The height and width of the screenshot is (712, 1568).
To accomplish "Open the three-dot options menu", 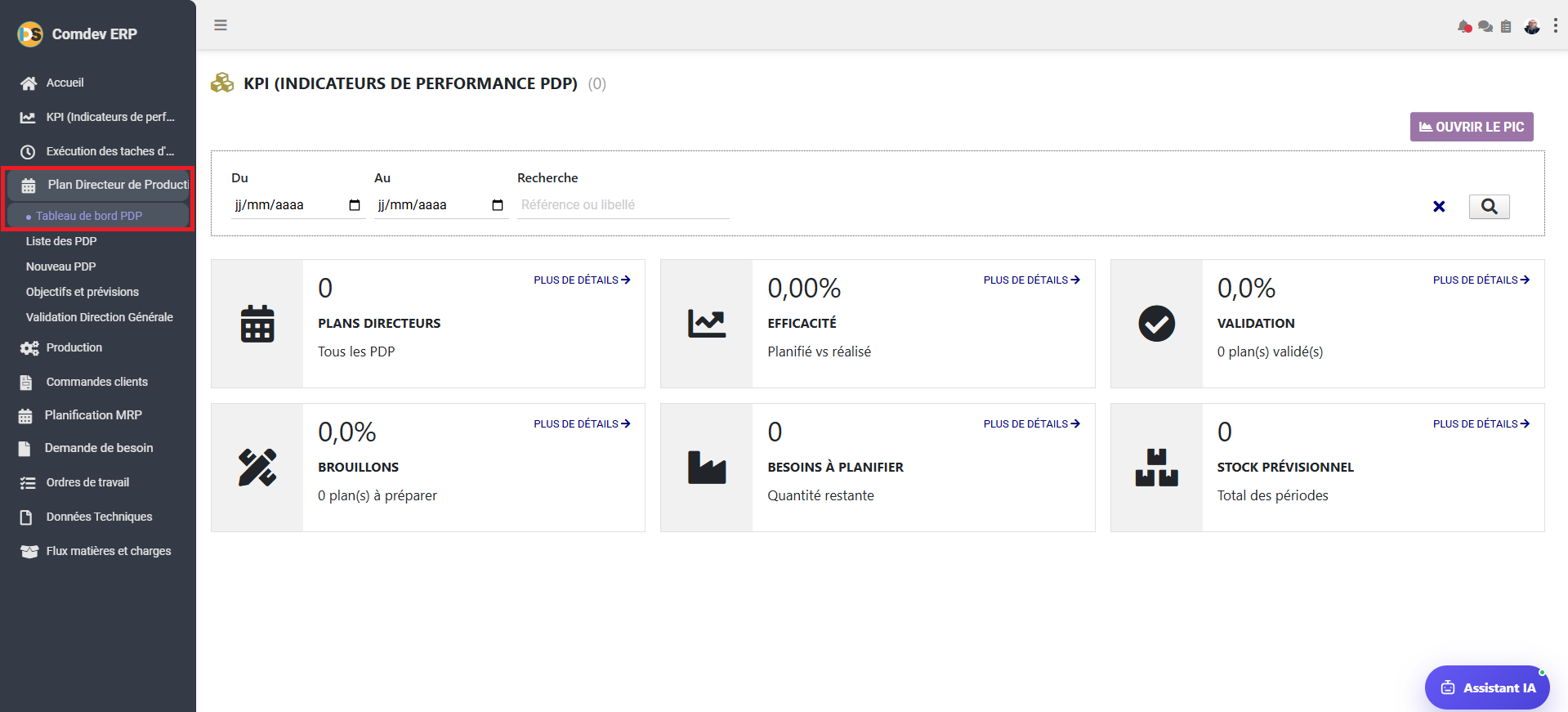I will tap(1555, 25).
